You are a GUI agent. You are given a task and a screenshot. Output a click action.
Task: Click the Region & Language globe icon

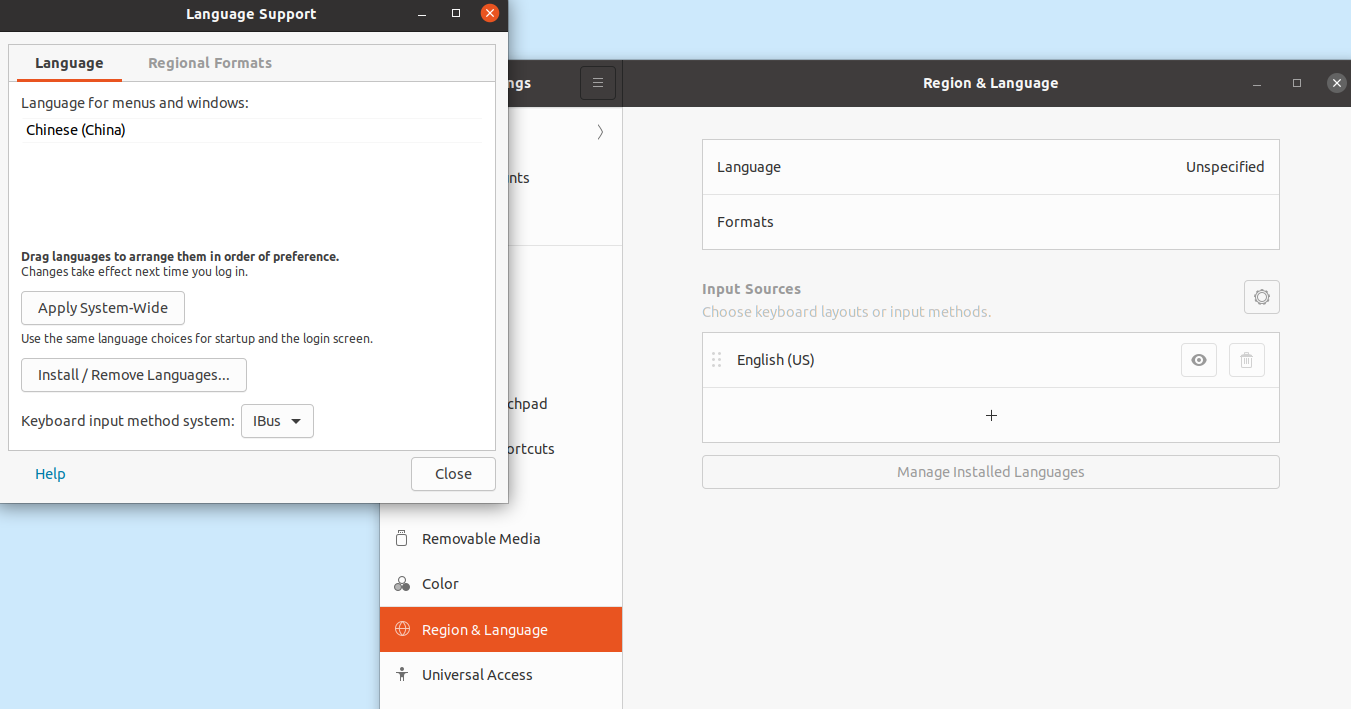(x=403, y=629)
